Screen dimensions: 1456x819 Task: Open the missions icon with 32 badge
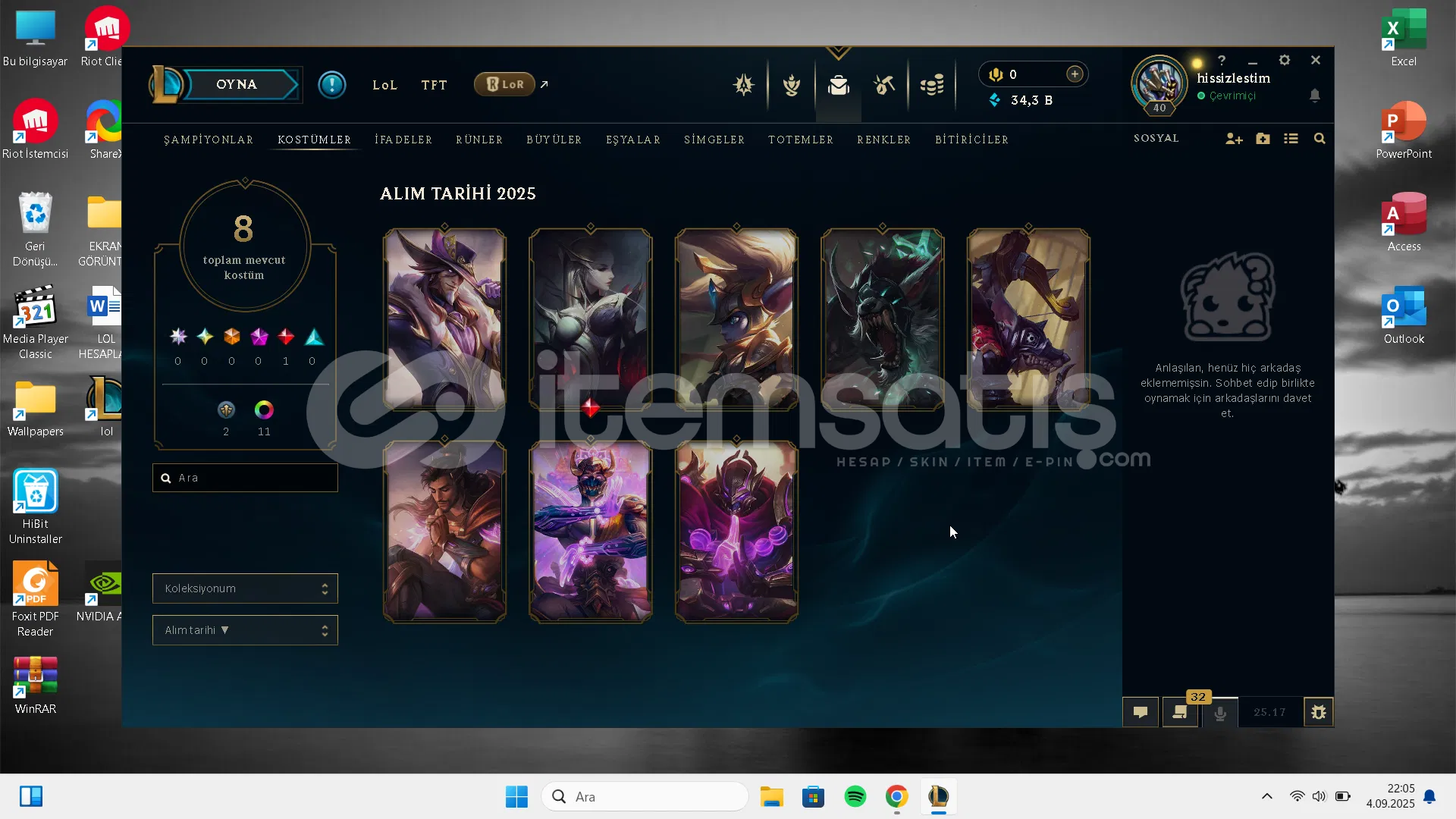click(x=1180, y=712)
